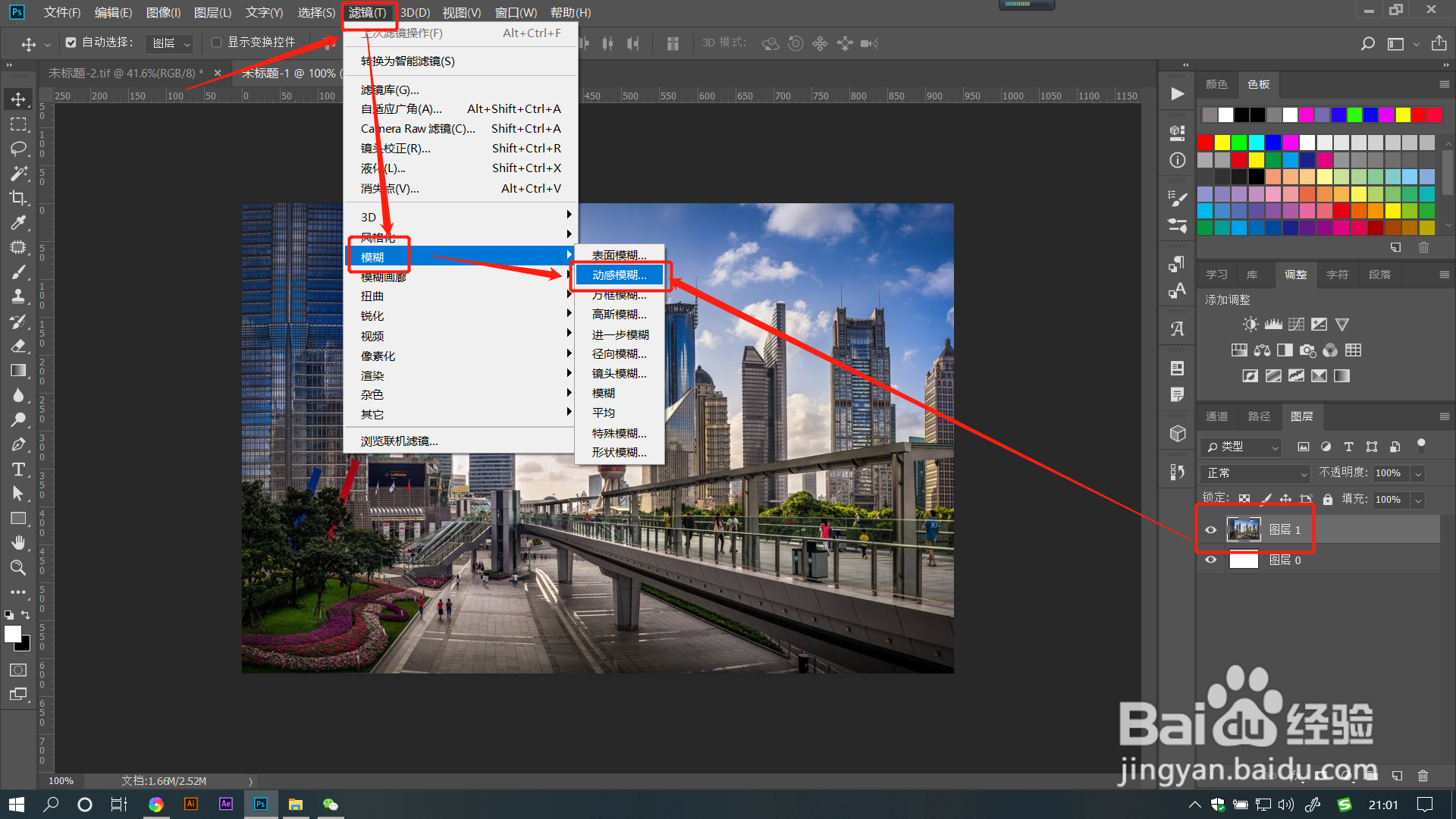Pick the red swatch in color panel
The height and width of the screenshot is (819, 1456).
[1205, 143]
